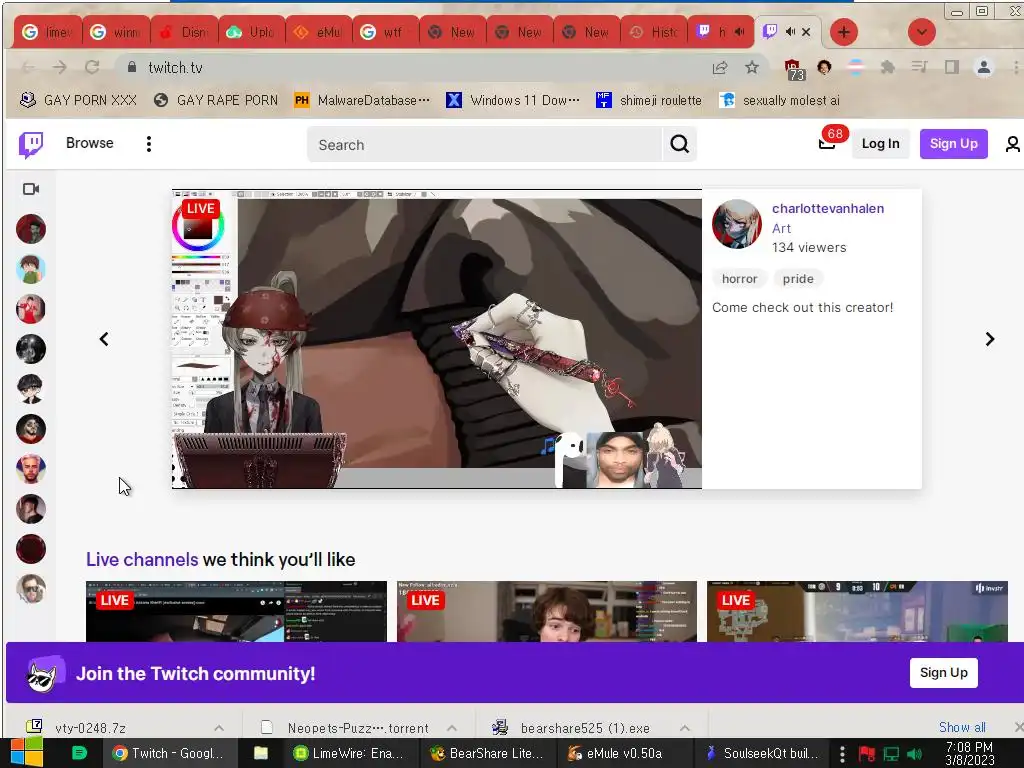Close the downloads bar
The height and width of the screenshot is (768, 1024).
pyautogui.click(x=1018, y=727)
